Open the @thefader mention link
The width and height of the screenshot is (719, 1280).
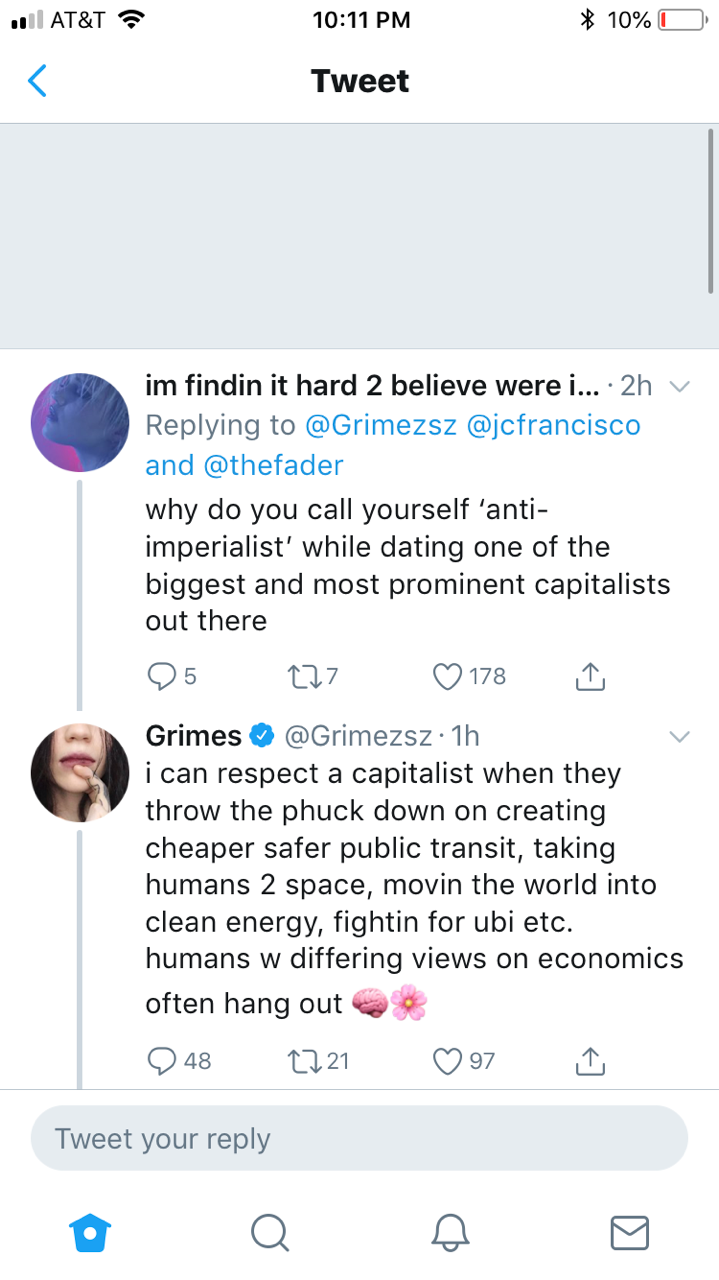coord(273,465)
